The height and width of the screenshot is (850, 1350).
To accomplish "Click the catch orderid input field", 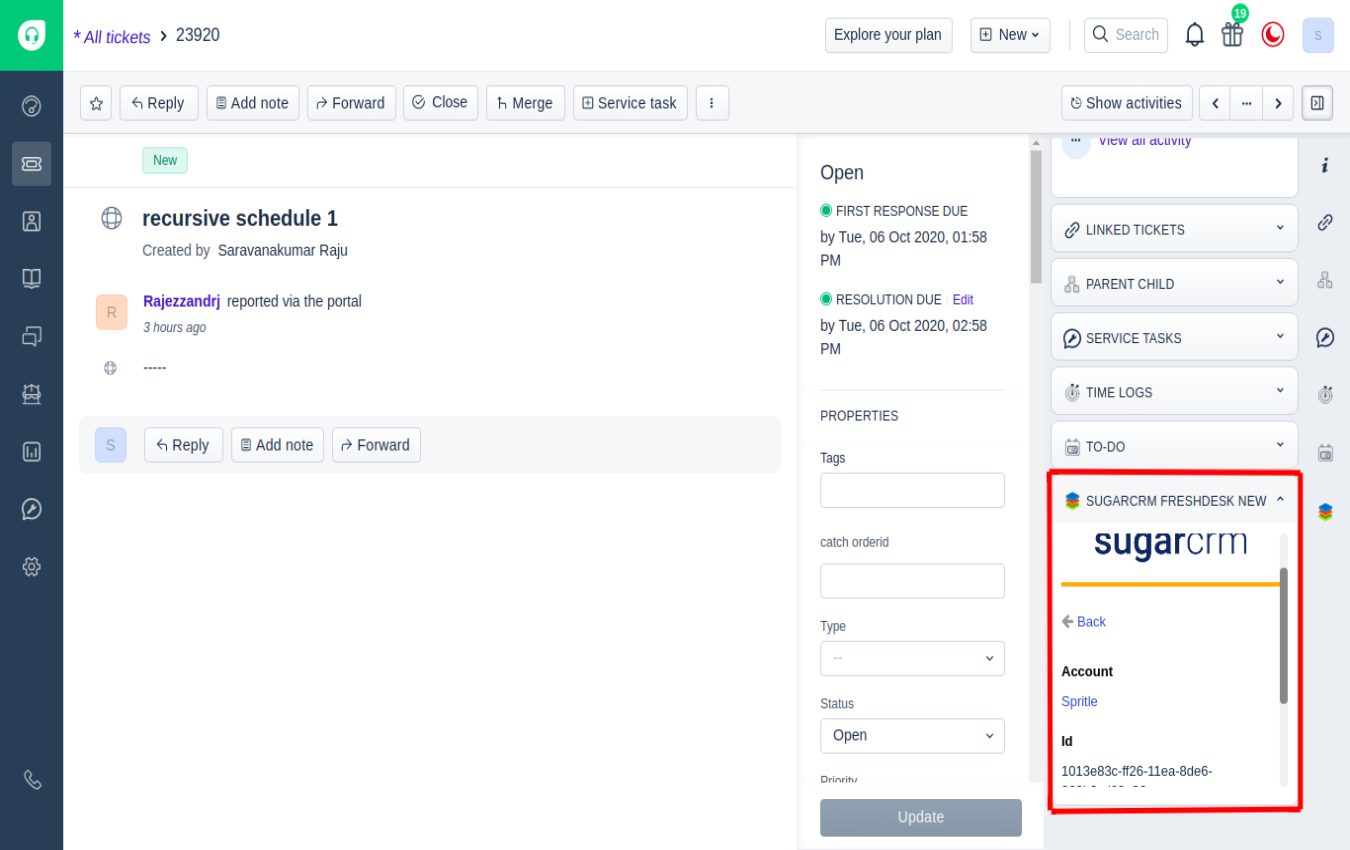I will (912, 581).
